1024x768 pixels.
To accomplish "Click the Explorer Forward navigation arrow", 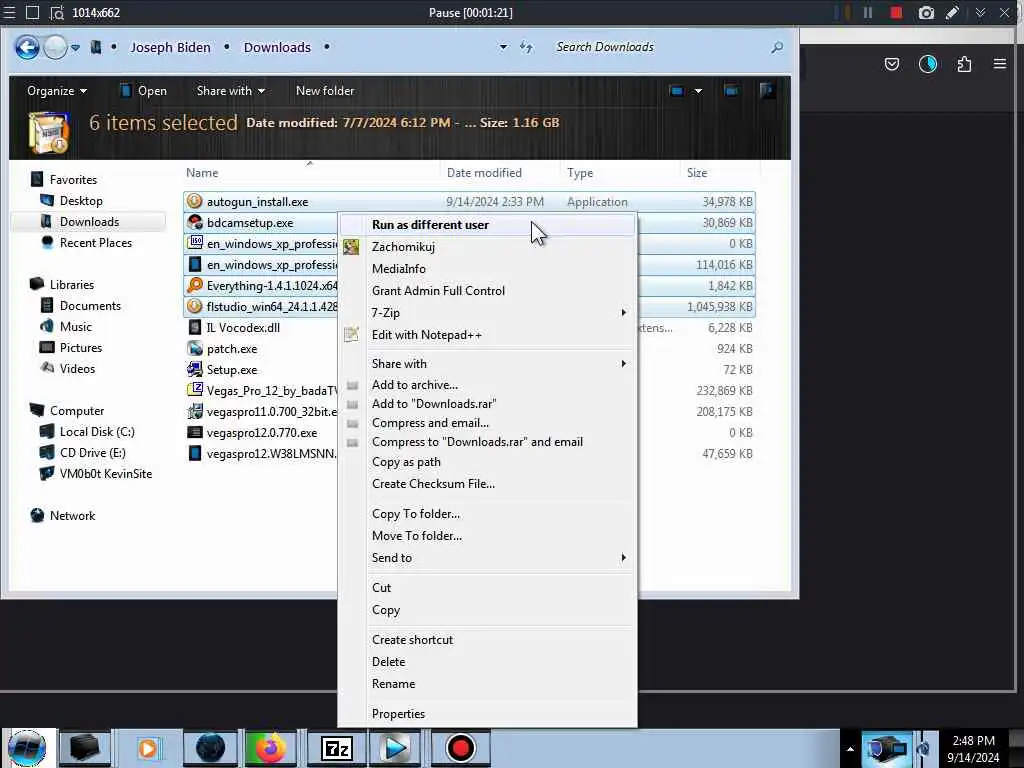I will [56, 47].
